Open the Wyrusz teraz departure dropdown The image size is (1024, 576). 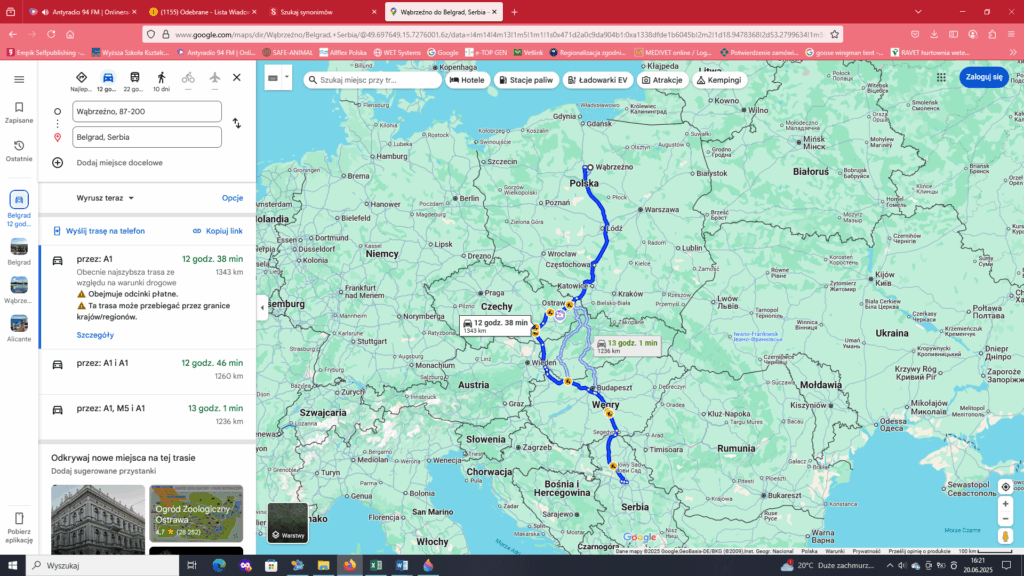coord(105,198)
